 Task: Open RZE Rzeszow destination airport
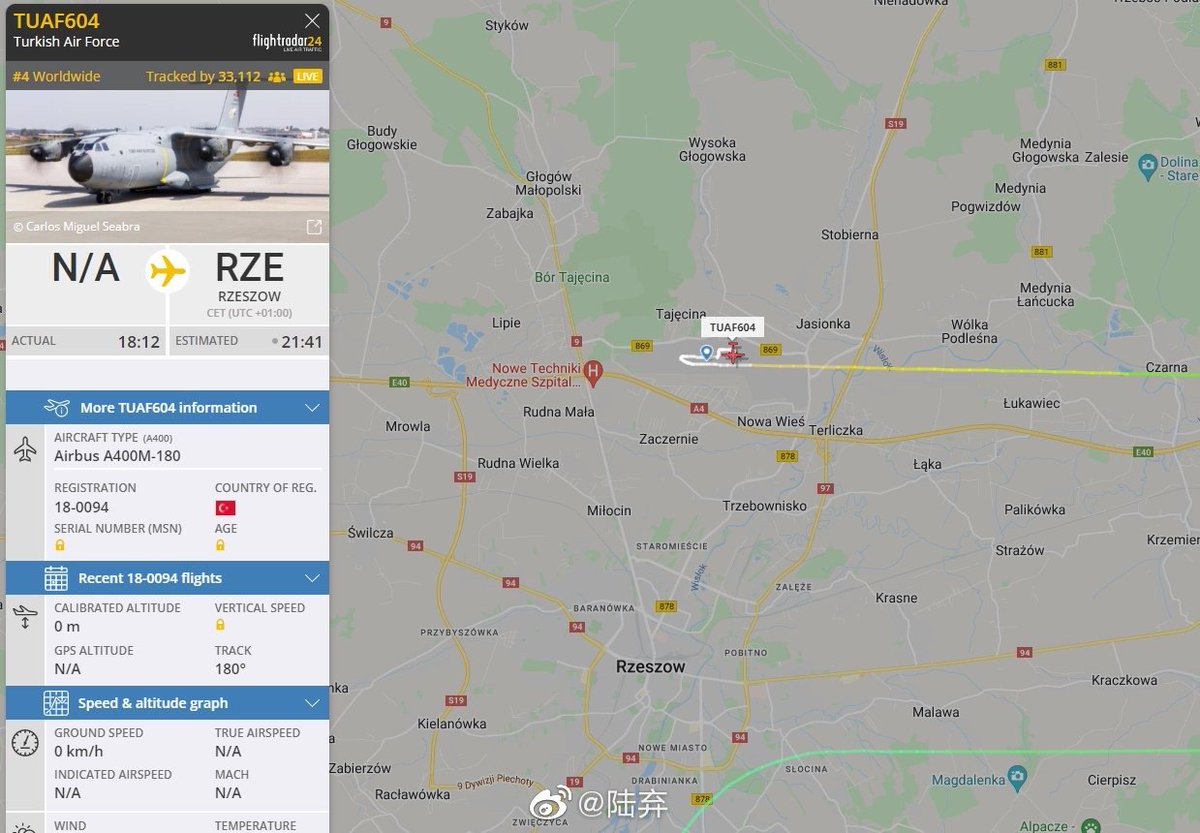tap(249, 277)
